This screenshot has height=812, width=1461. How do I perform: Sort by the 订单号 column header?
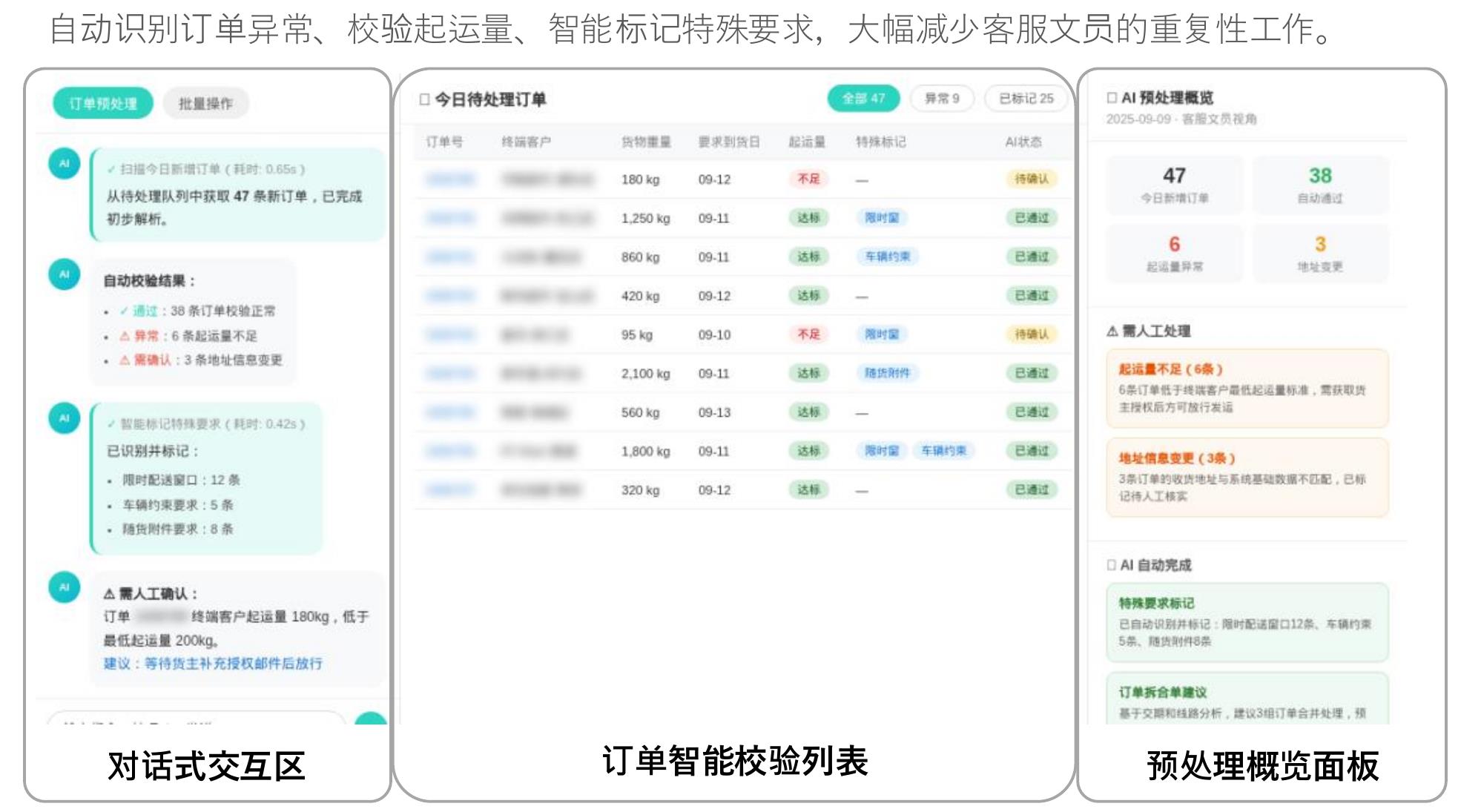pos(444,142)
